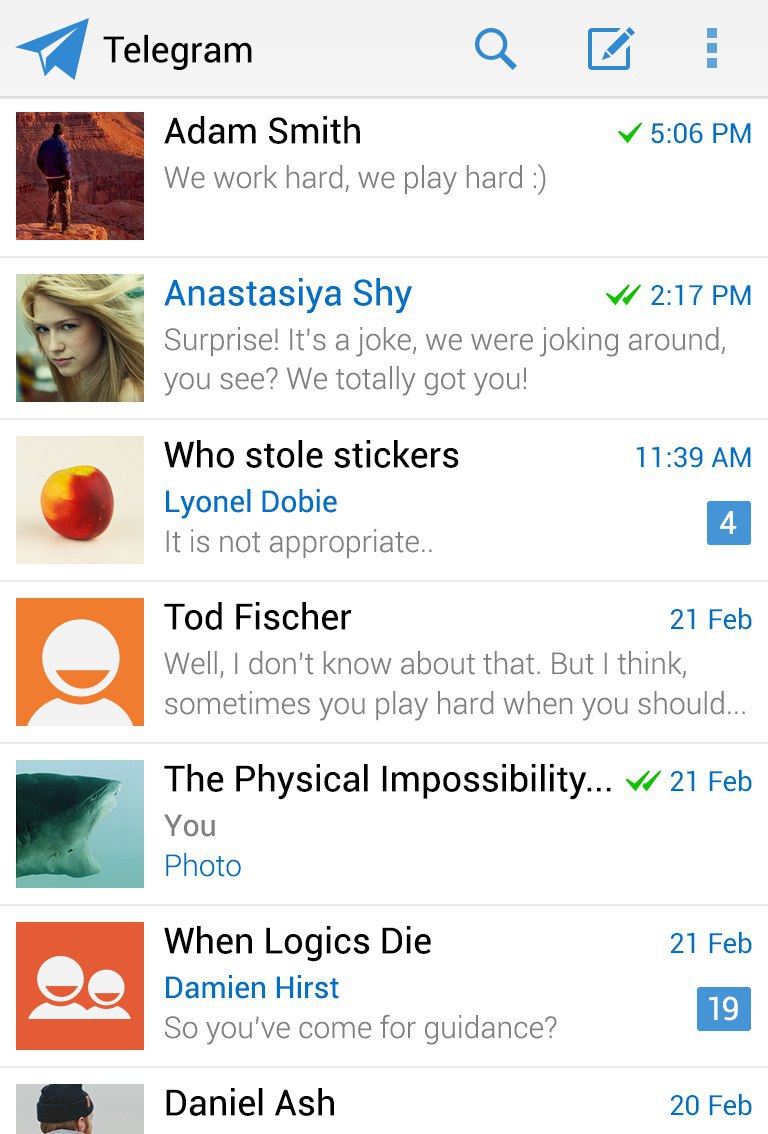This screenshot has width=768, height=1134.
Task: Tap the shark picture group avatar
Action: pyautogui.click(x=80, y=824)
